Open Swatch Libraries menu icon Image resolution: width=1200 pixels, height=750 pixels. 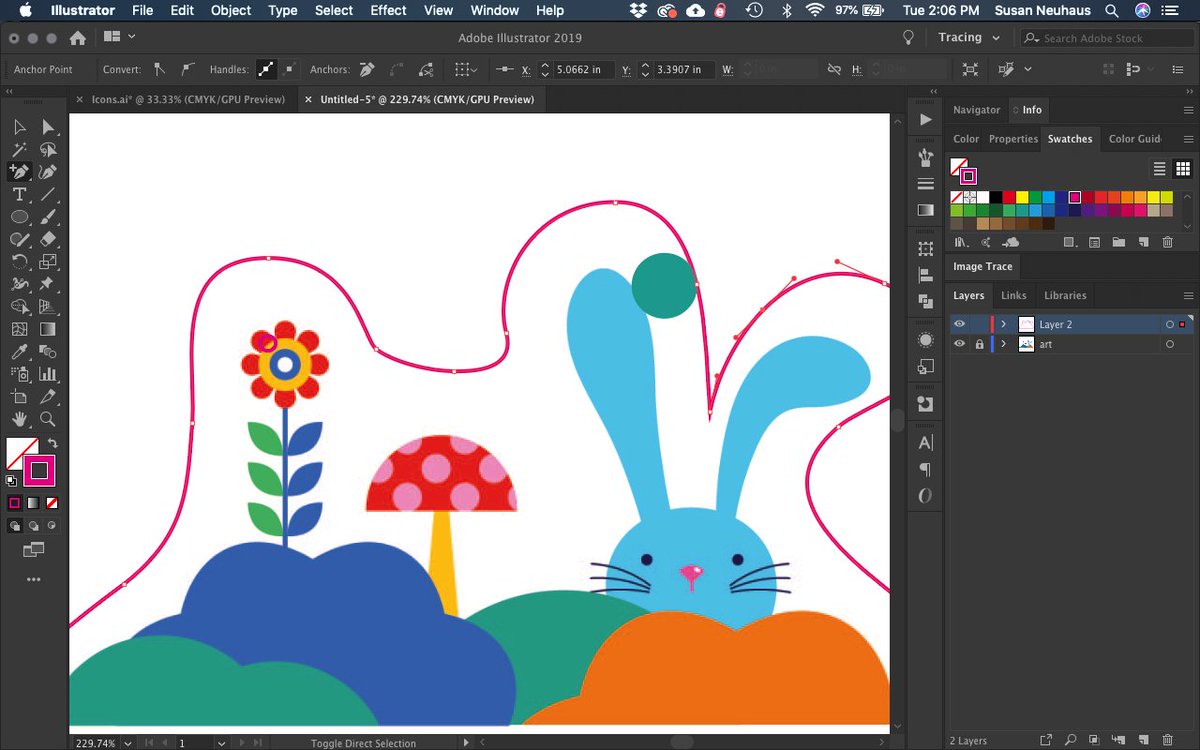pyautogui.click(x=960, y=242)
